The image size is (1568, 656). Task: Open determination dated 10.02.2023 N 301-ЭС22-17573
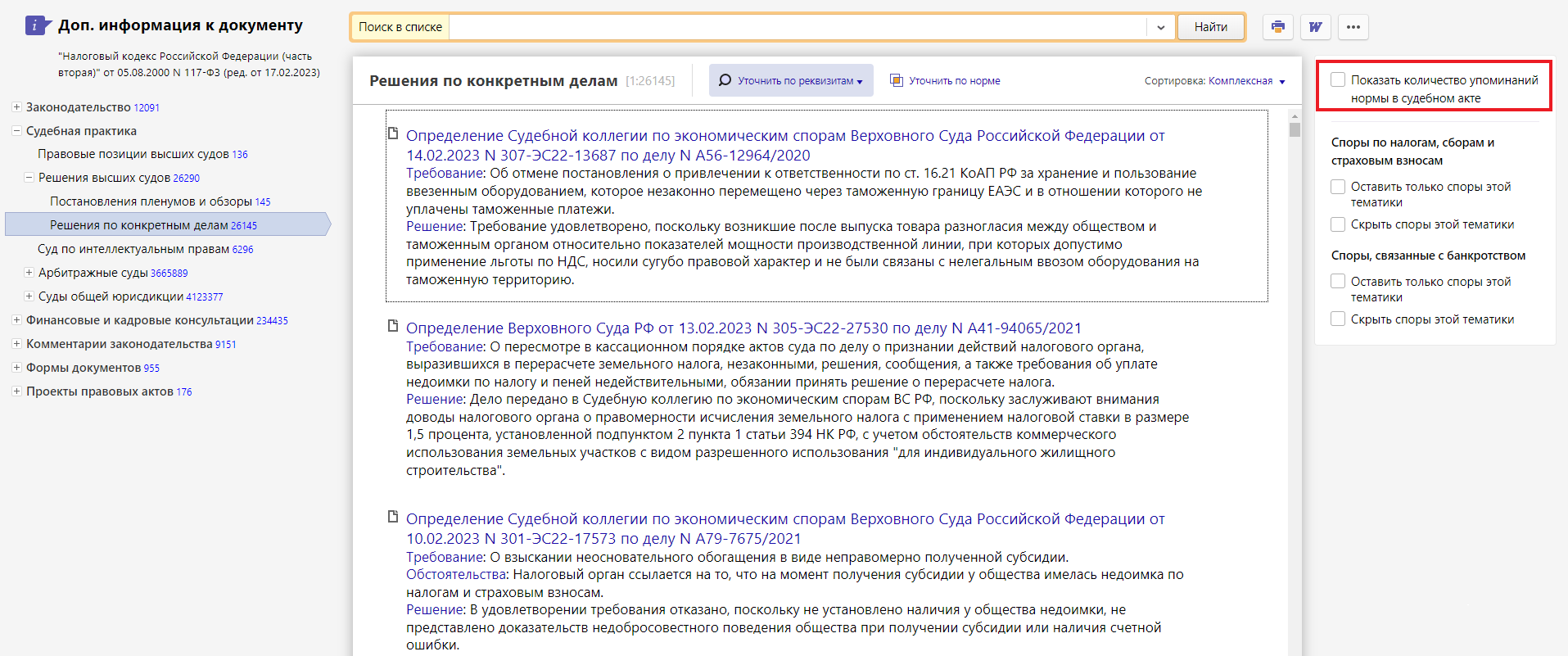pyautogui.click(x=785, y=528)
